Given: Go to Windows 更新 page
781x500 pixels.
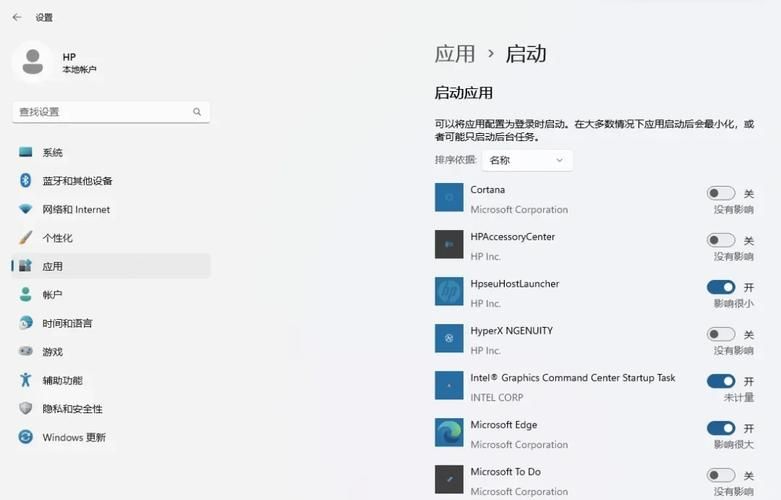Looking at the screenshot, I should (73, 438).
